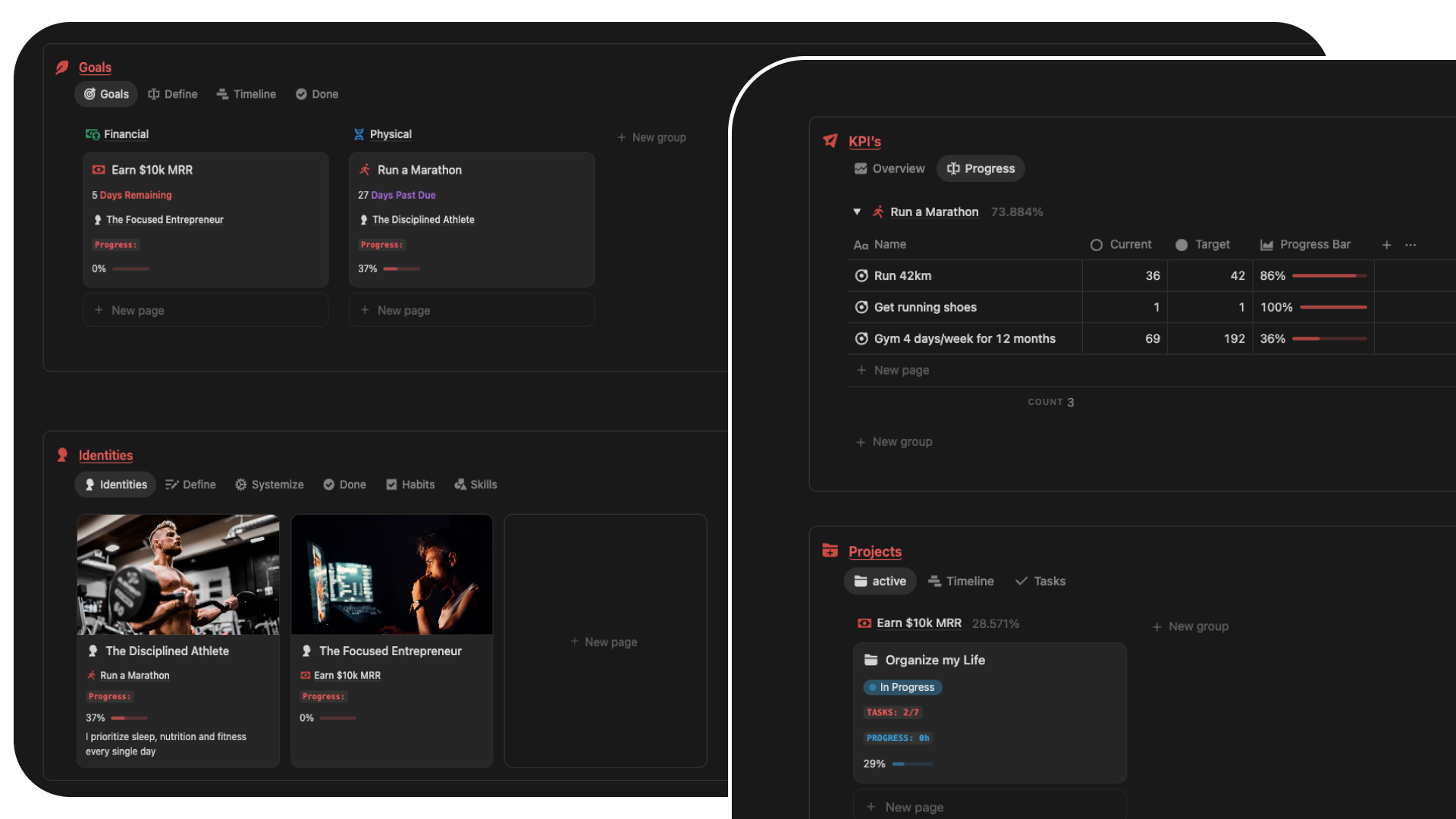Viewport: 1456px width, 819px height.
Task: Click the Physical group DNA icon
Action: pos(359,134)
